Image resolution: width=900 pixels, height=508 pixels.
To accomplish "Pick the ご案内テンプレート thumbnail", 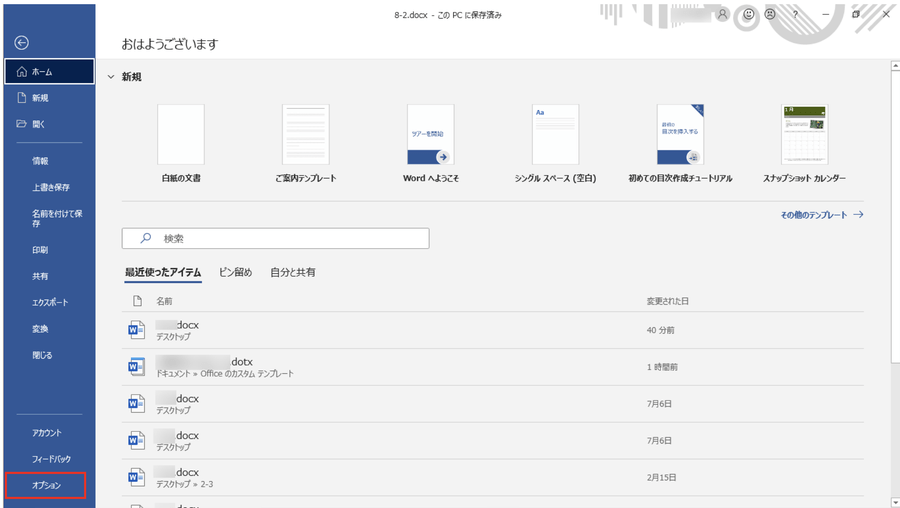I will tap(305, 134).
